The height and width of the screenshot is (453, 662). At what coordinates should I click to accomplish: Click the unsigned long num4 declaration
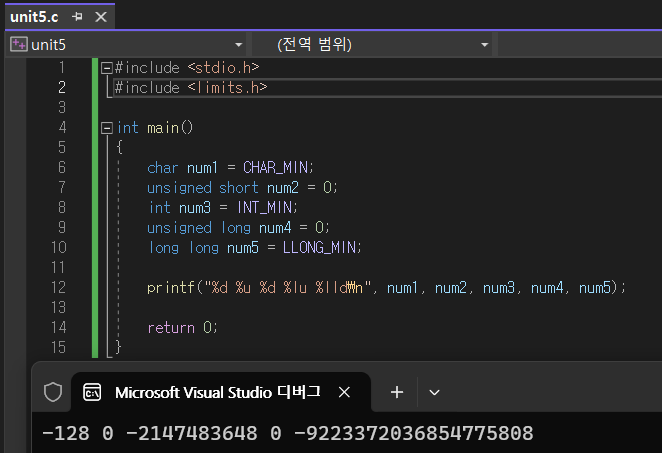click(x=238, y=228)
